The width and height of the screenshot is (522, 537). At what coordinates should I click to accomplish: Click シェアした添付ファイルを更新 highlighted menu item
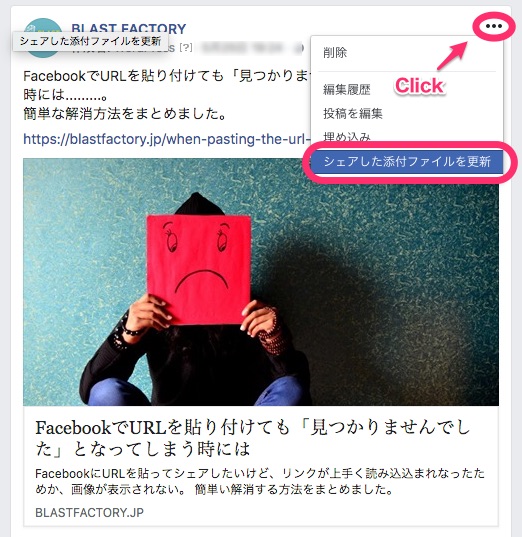coord(407,161)
